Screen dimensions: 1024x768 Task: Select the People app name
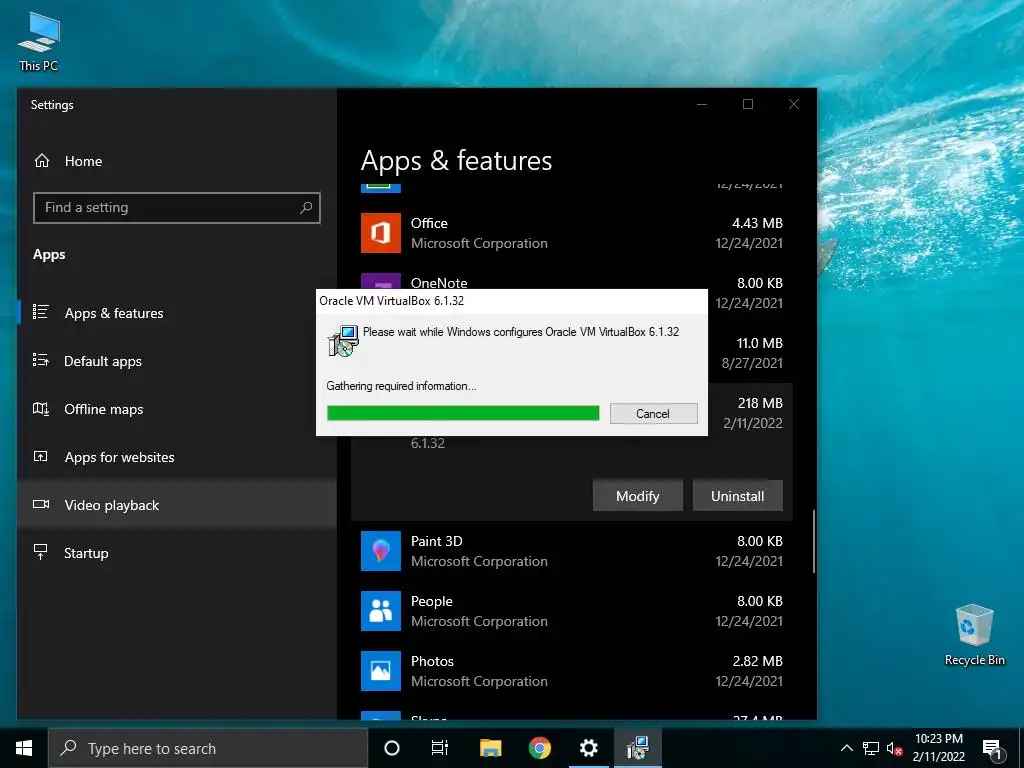coord(431,601)
